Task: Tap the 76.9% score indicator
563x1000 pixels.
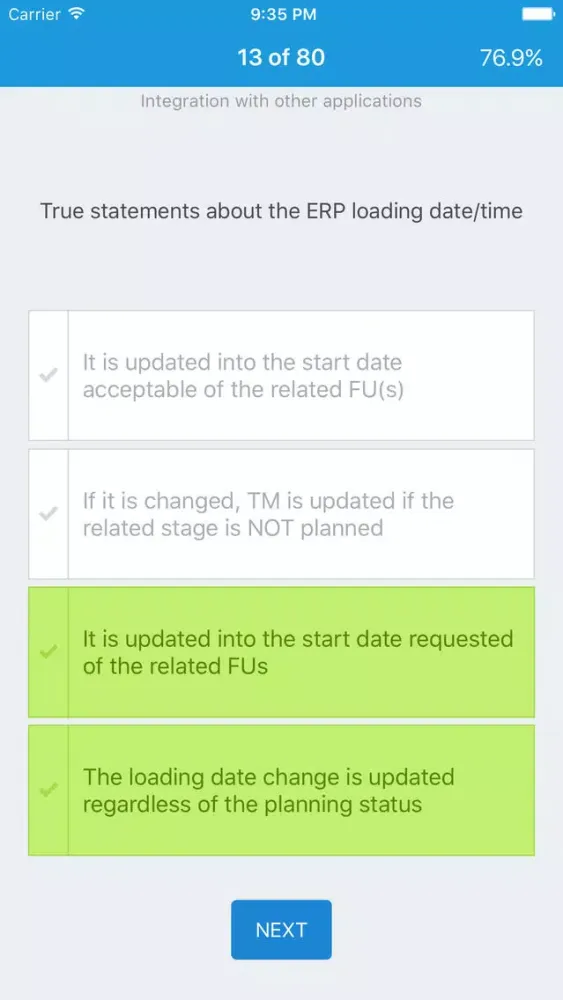Action: 511,58
